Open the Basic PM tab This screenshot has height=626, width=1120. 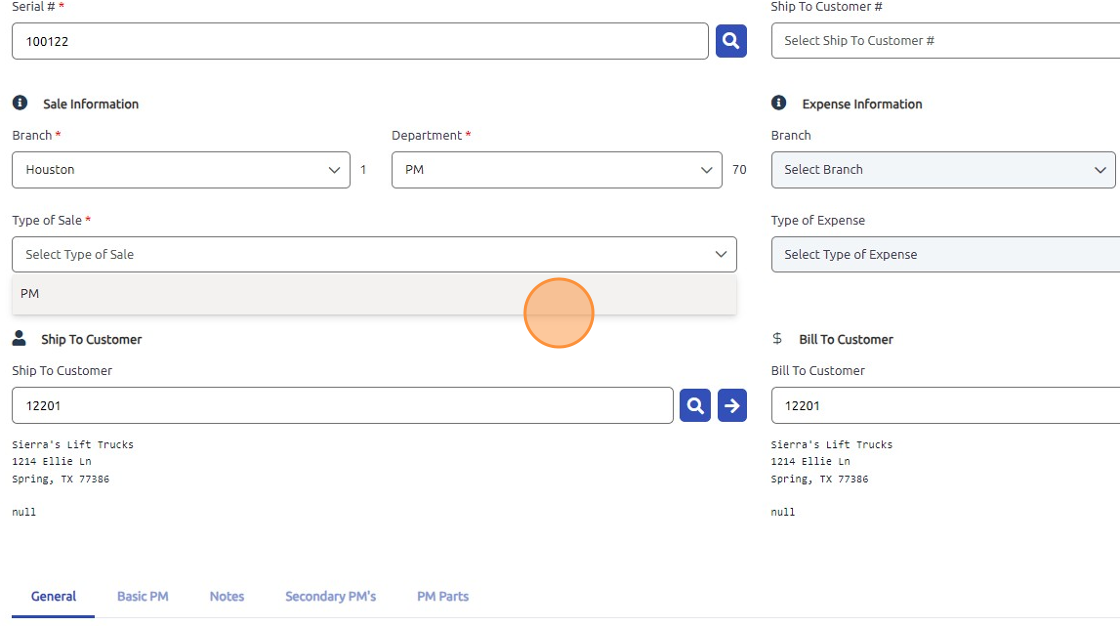tap(143, 596)
